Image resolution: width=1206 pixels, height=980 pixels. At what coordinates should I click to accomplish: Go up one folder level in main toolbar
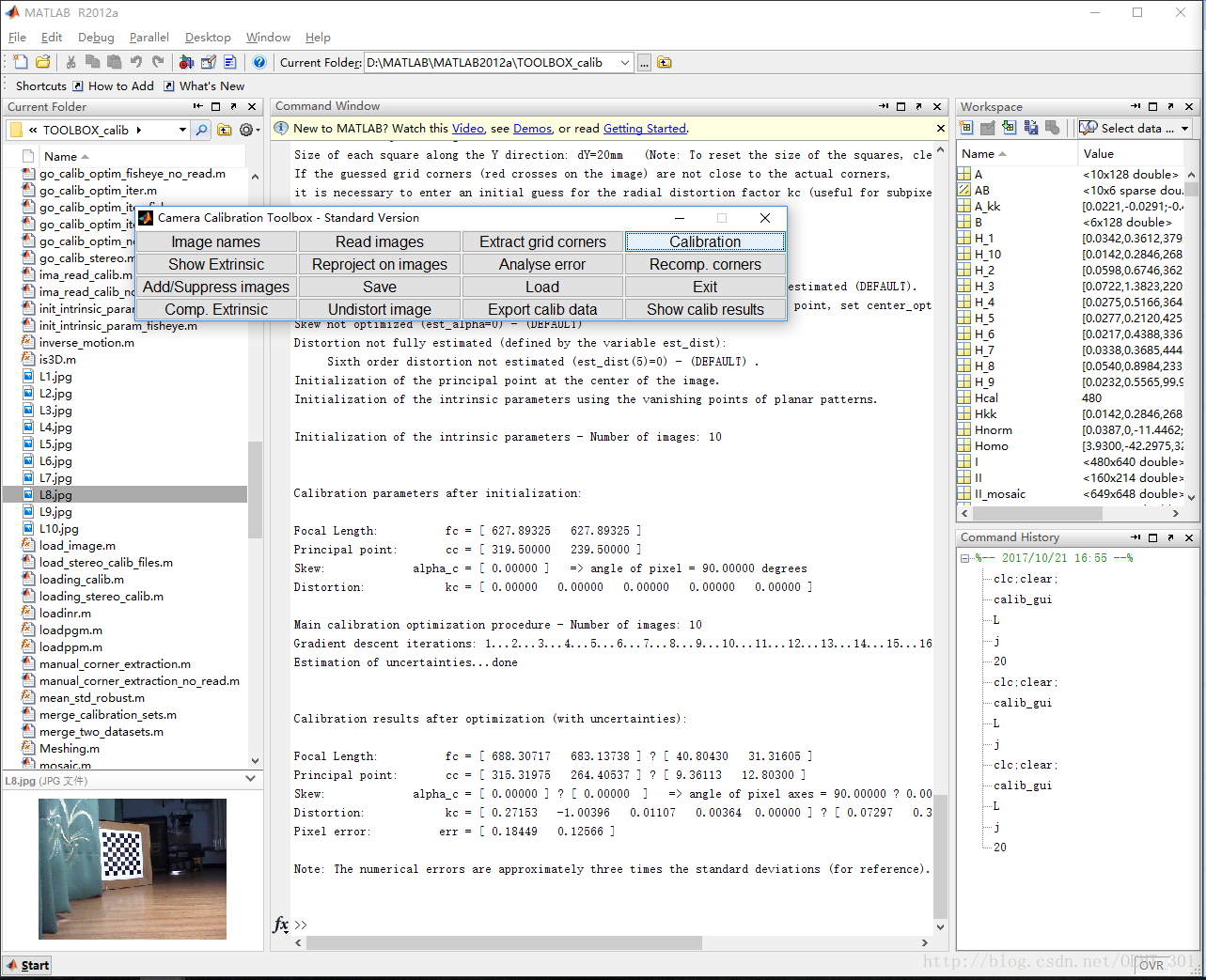(665, 63)
